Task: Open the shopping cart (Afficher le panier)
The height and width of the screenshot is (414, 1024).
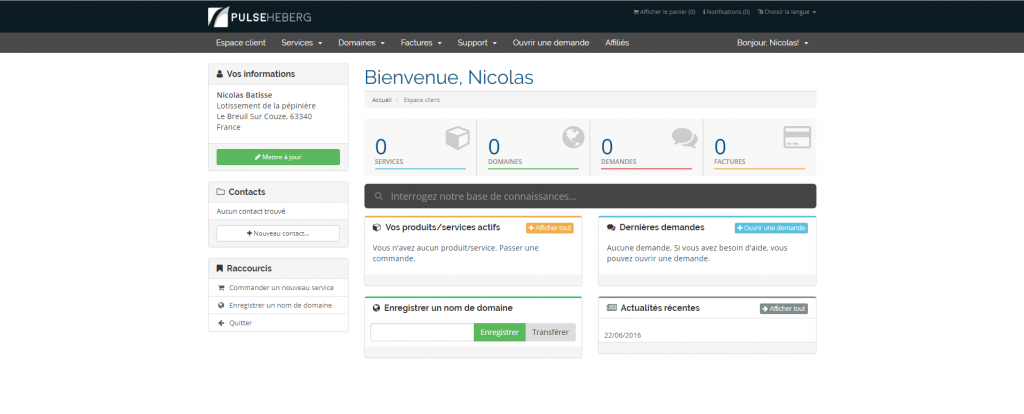Action: 664,12
